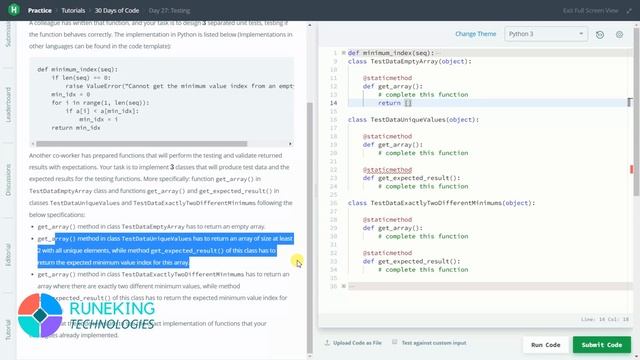Click the exit full screen arrows icon
The image size is (640, 360).
coord(629,11)
